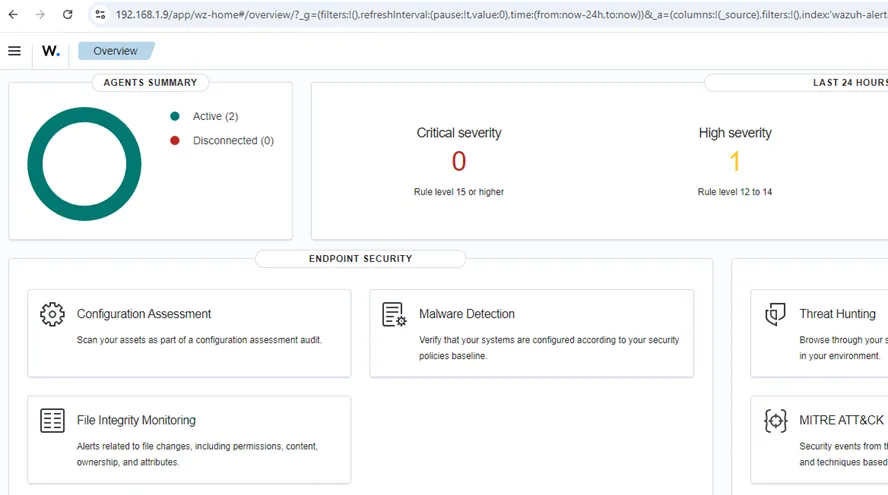Click 'Scan your assets' description text

(199, 340)
